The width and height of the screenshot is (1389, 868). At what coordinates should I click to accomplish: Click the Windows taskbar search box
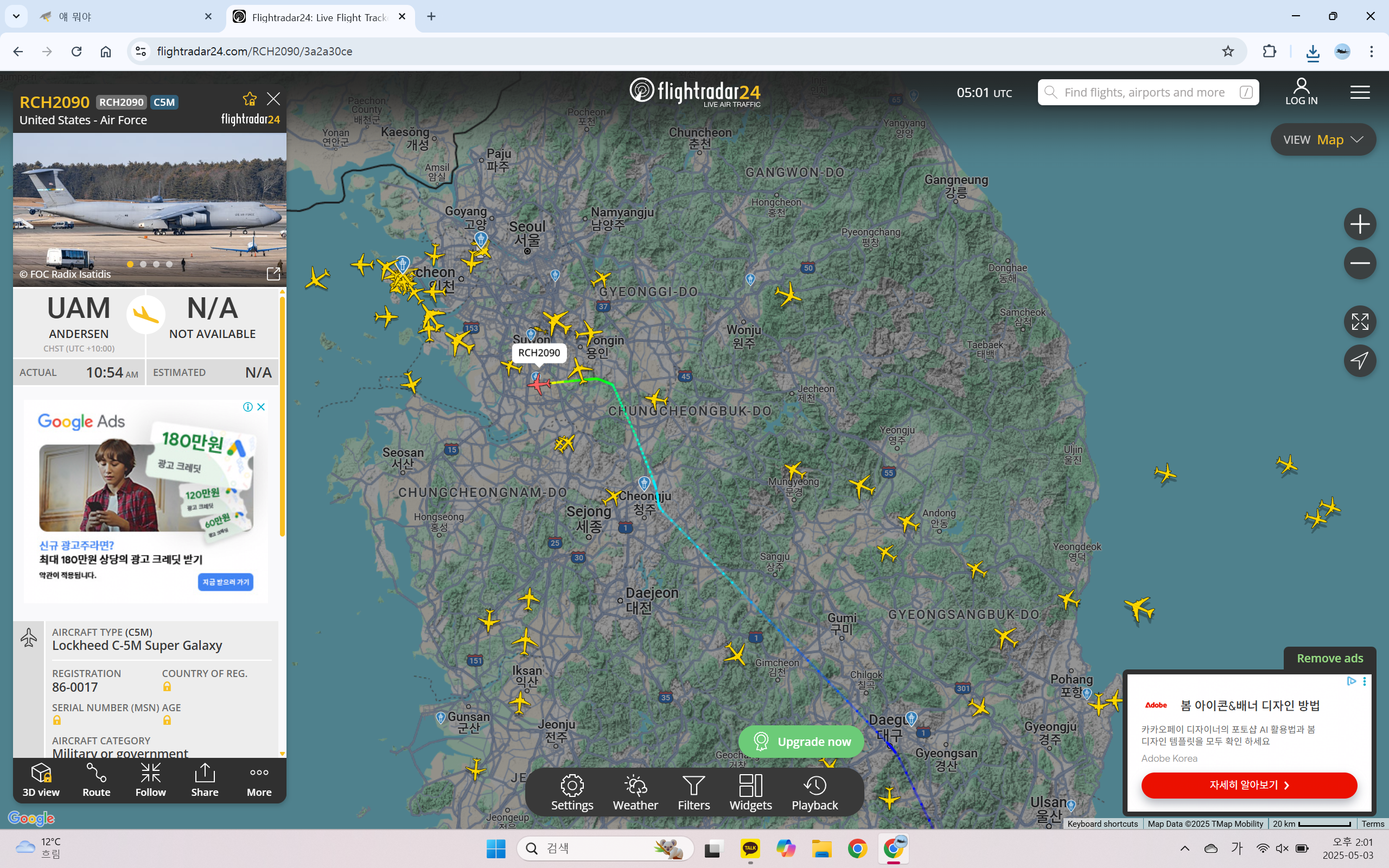[605, 848]
